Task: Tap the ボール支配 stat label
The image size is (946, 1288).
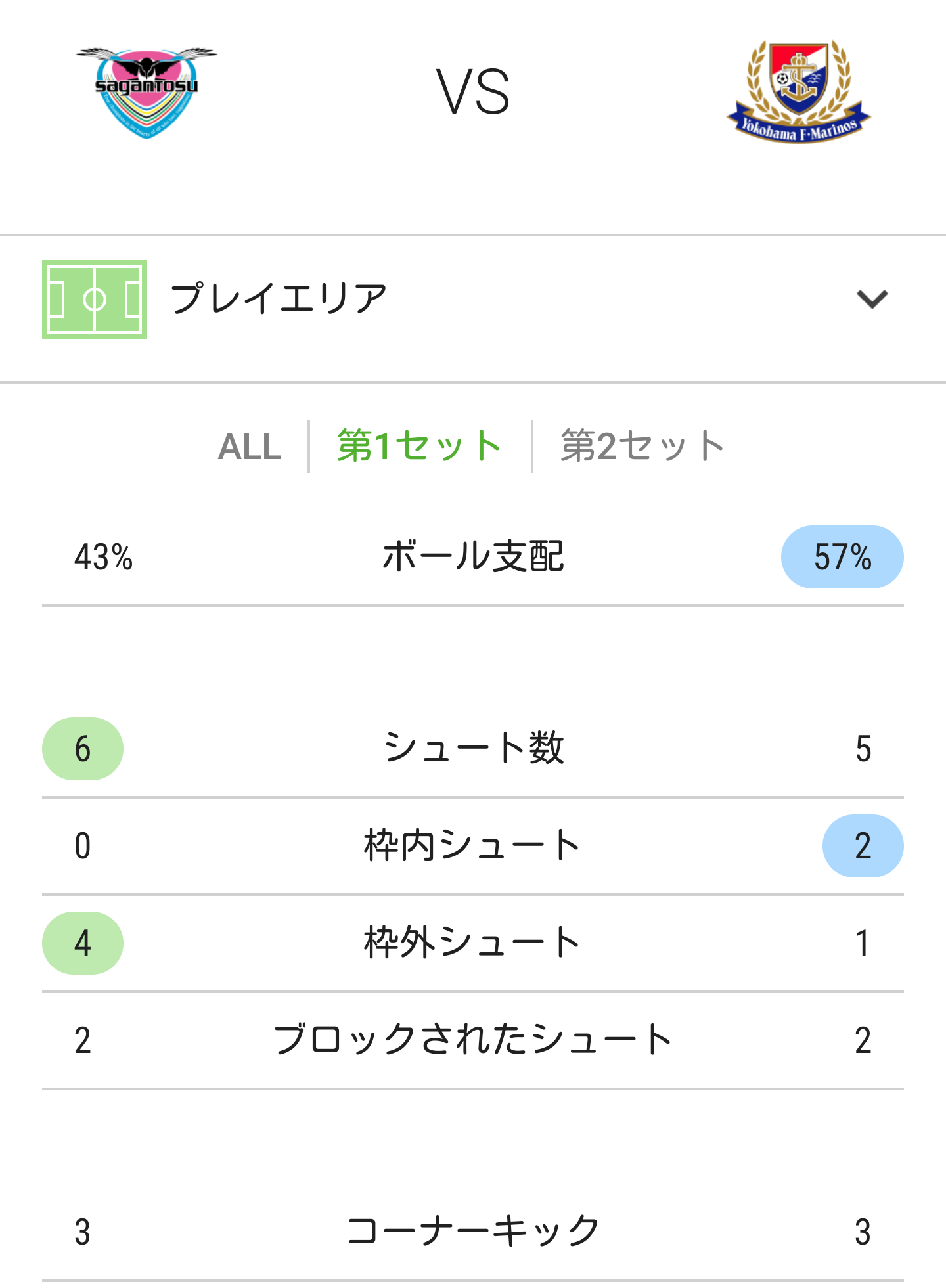Action: (x=473, y=557)
